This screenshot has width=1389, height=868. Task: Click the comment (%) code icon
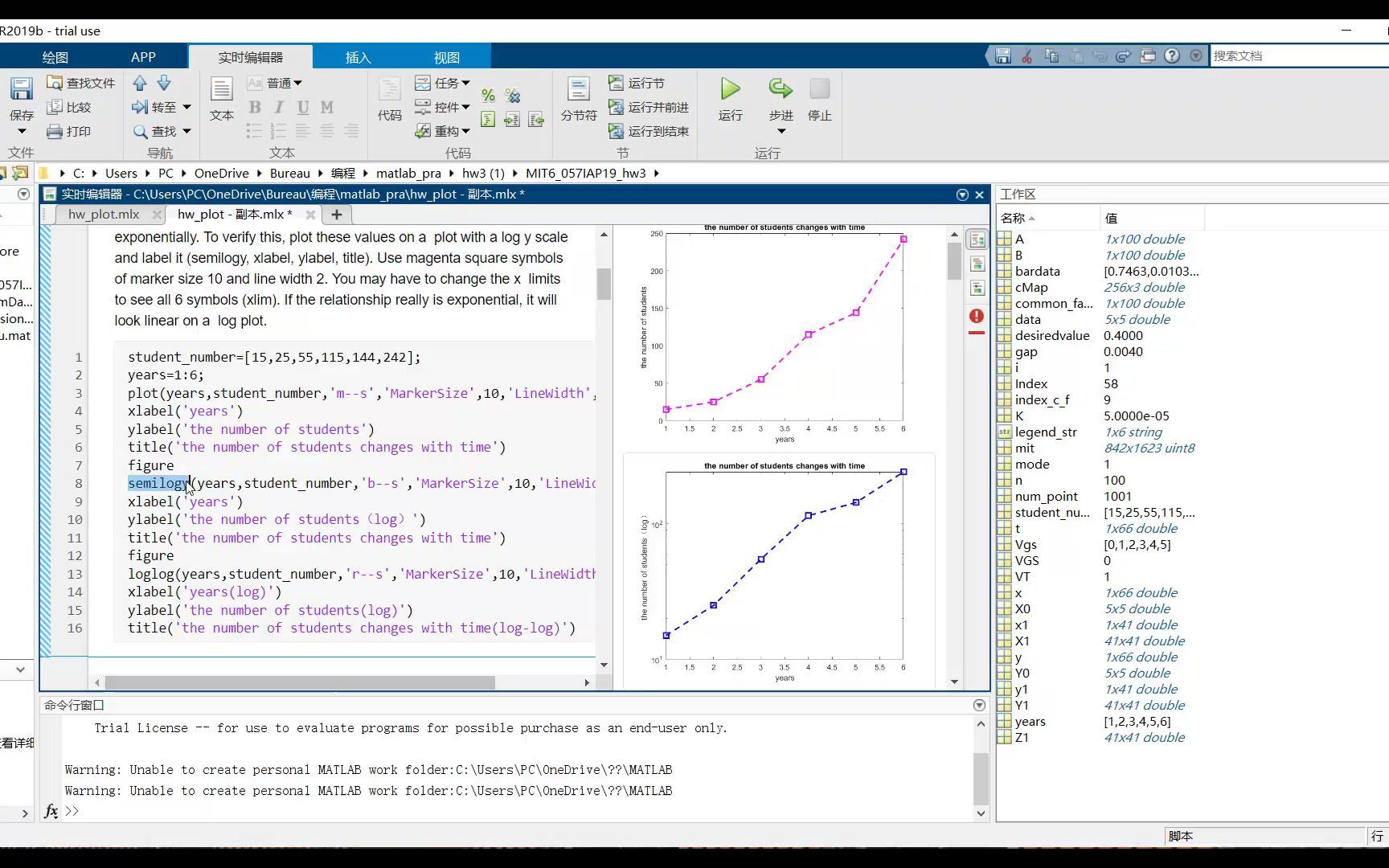[x=487, y=95]
